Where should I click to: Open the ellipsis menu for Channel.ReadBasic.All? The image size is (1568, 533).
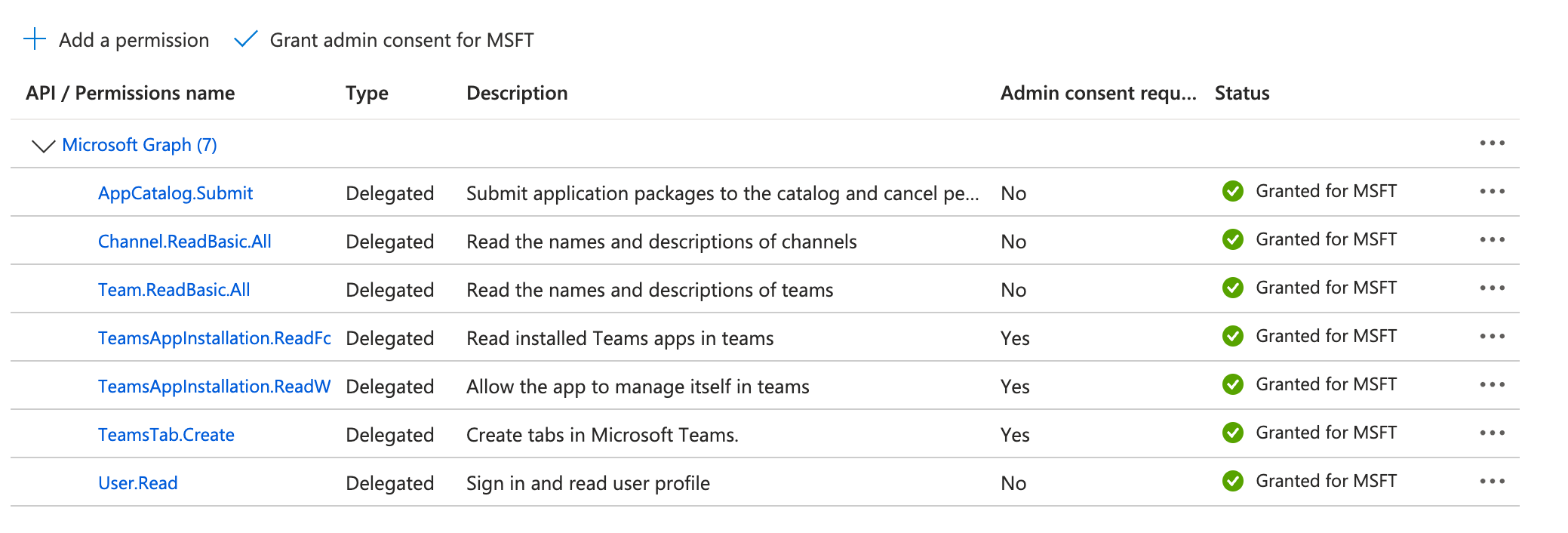pos(1492,240)
